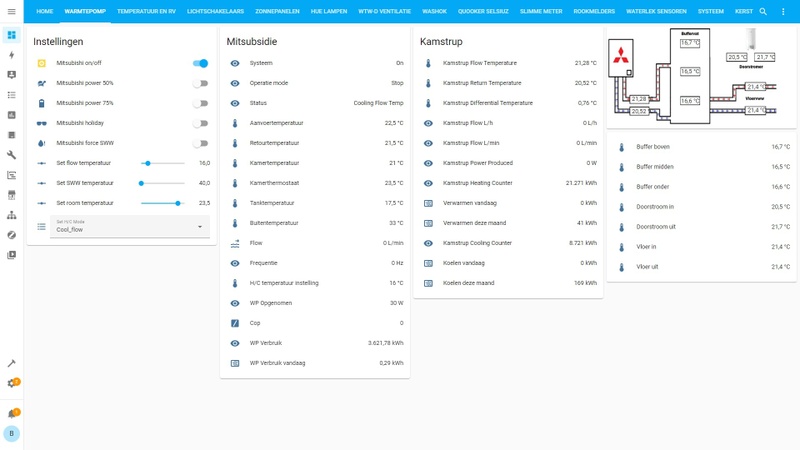This screenshot has height=450, width=800.
Task: Switch to the TEMPERATUUR EN RV tab
Action: click(x=146, y=11)
